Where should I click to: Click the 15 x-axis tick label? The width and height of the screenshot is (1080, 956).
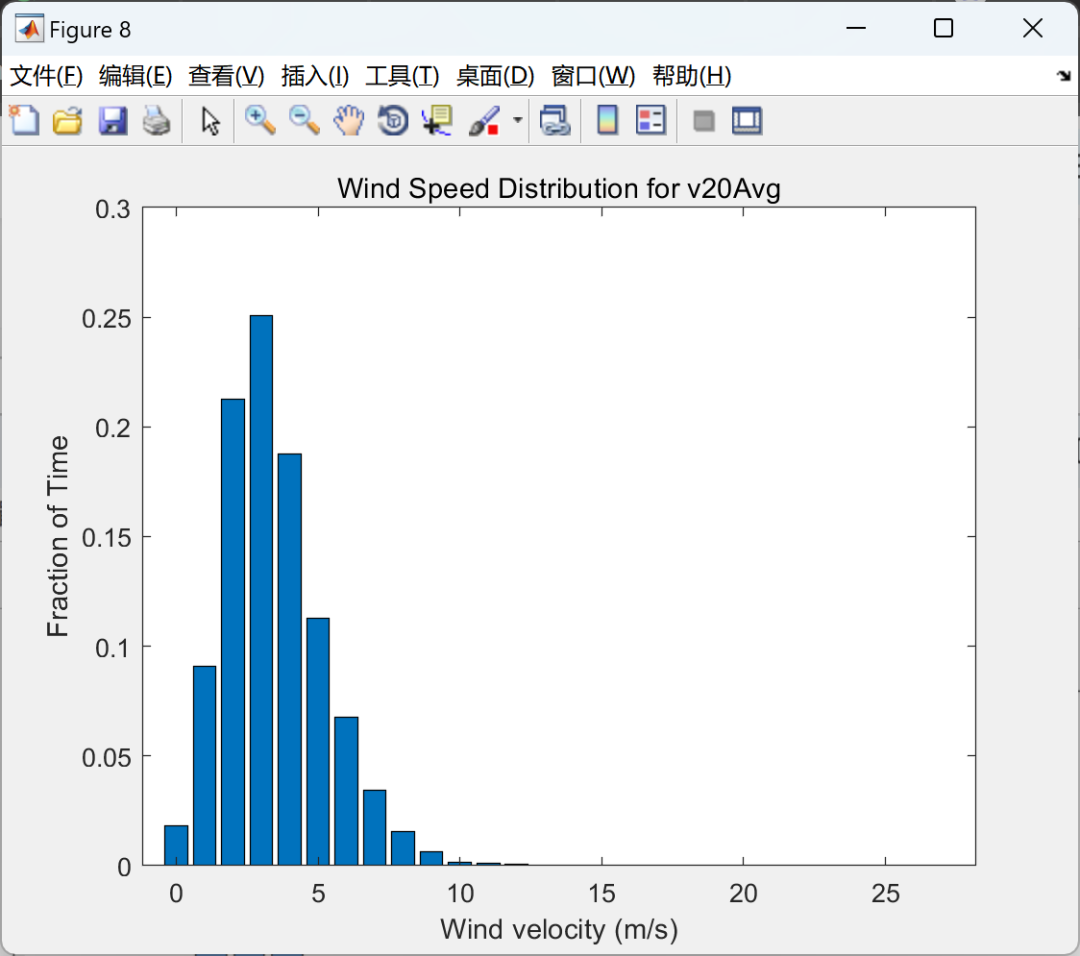coord(602,893)
